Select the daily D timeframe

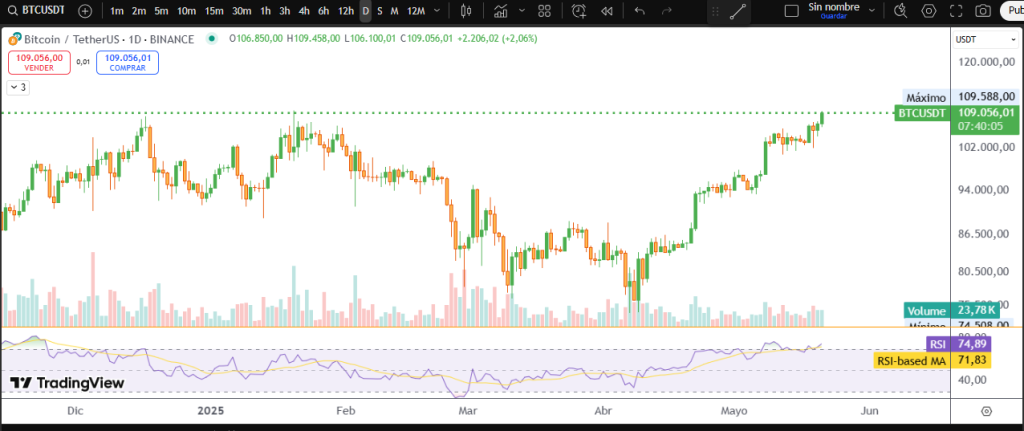pyautogui.click(x=366, y=10)
